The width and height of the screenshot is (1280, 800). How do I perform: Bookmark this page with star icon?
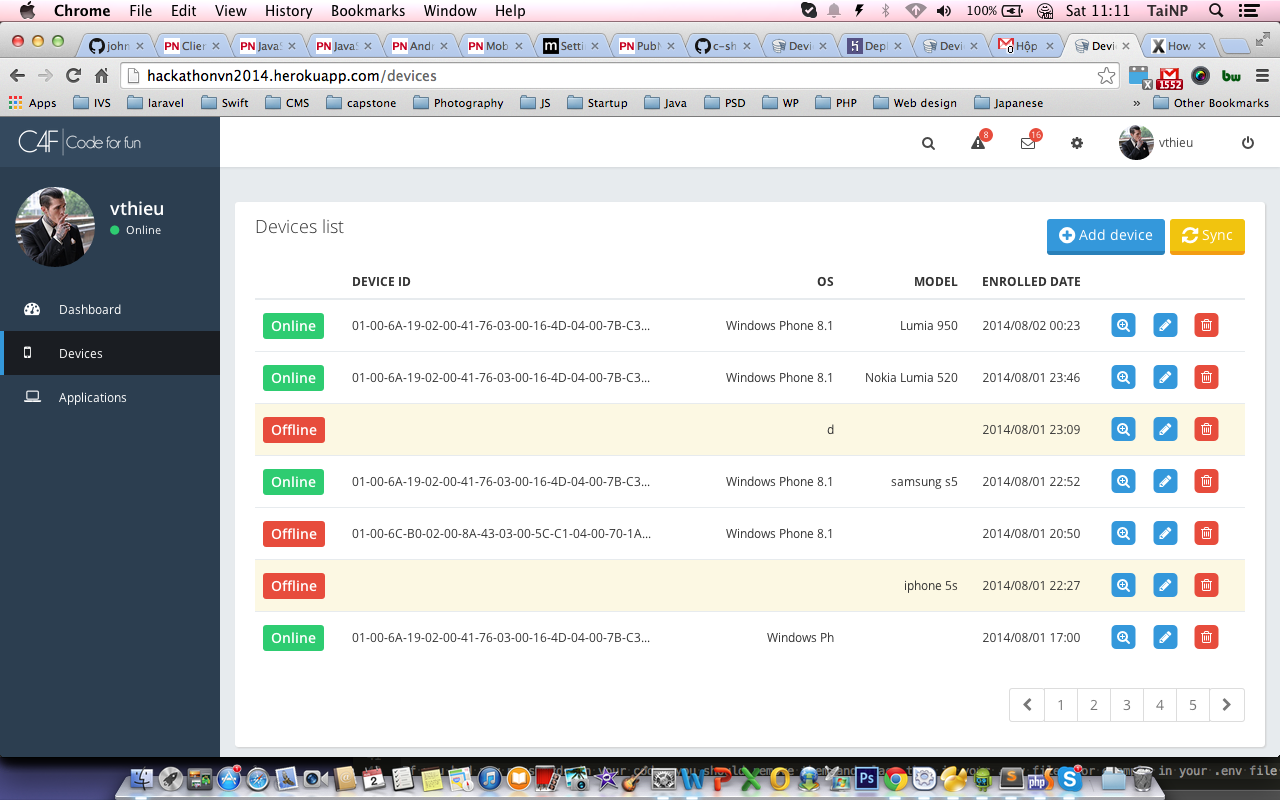click(1106, 76)
